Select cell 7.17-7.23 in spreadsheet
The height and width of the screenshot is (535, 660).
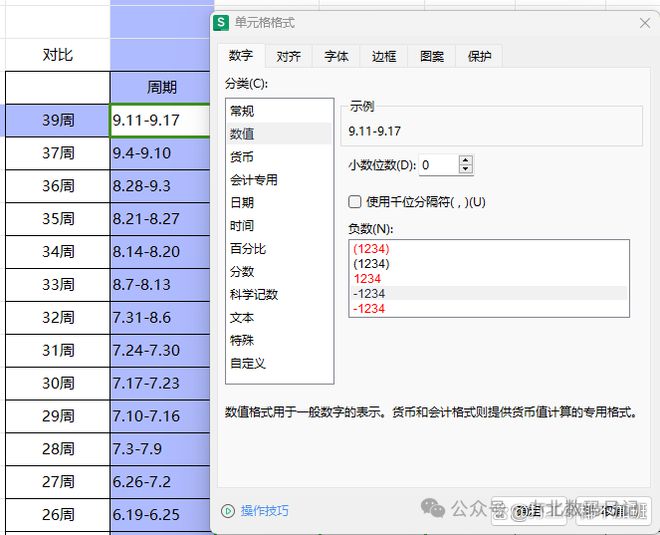pos(160,383)
